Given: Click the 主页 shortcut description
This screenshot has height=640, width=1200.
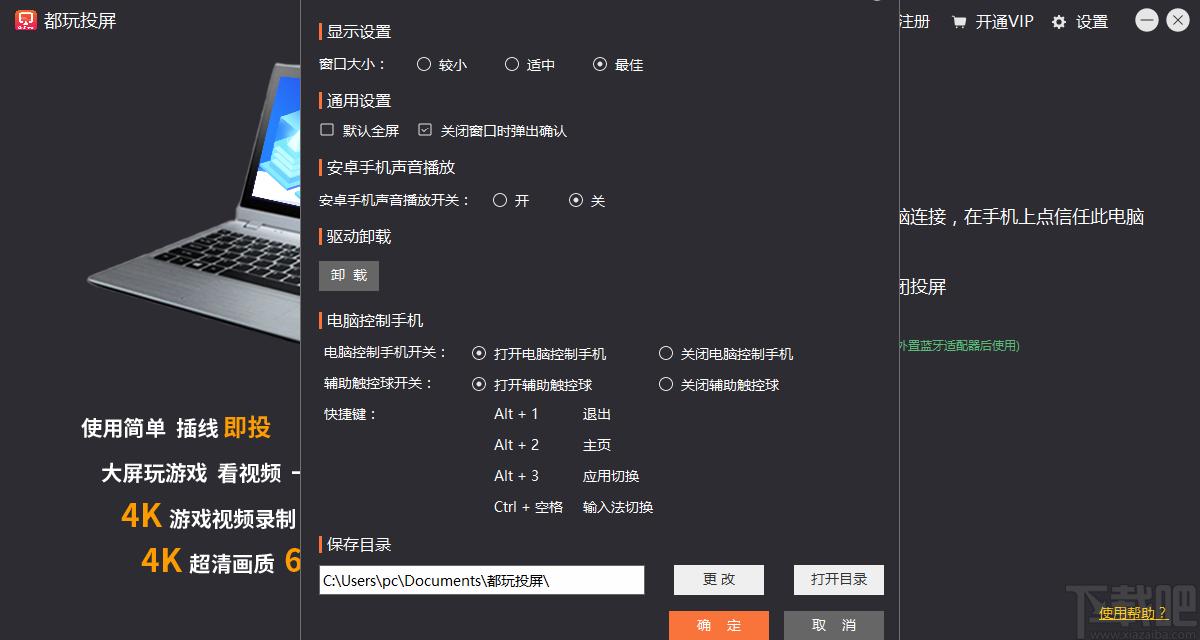Looking at the screenshot, I should (597, 445).
